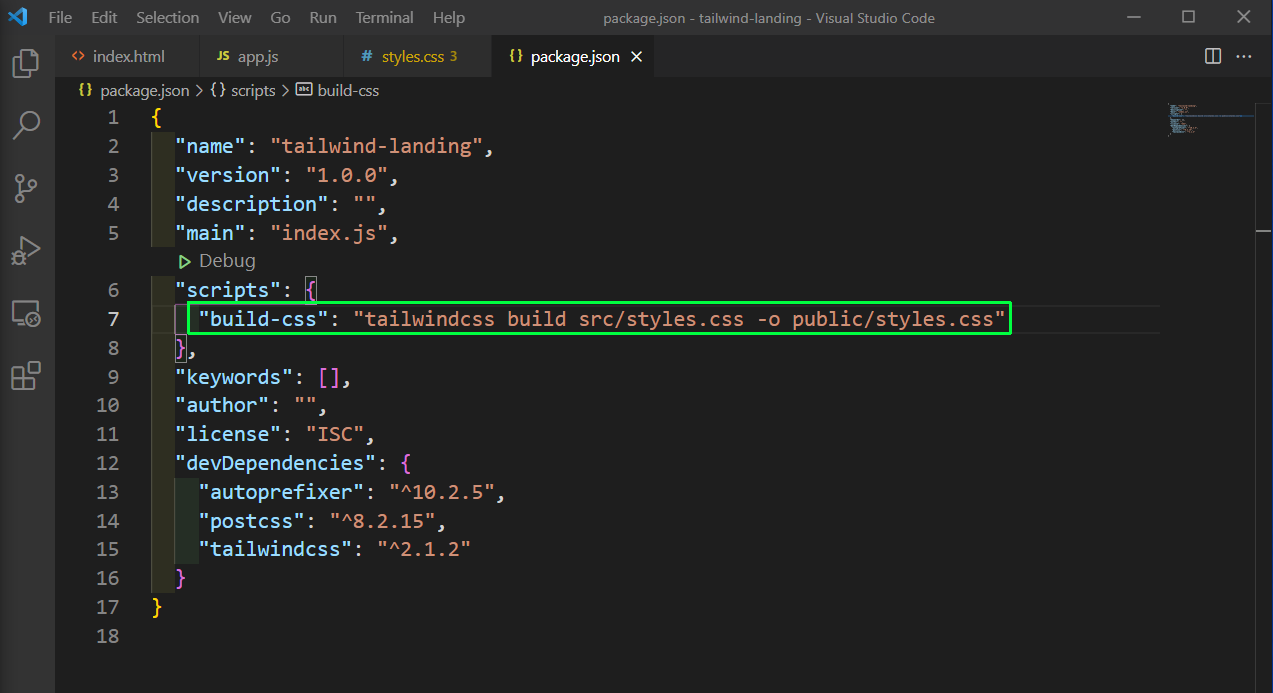The width and height of the screenshot is (1273, 693).
Task: Click the "^8.2.15" version value
Action: [x=382, y=521]
